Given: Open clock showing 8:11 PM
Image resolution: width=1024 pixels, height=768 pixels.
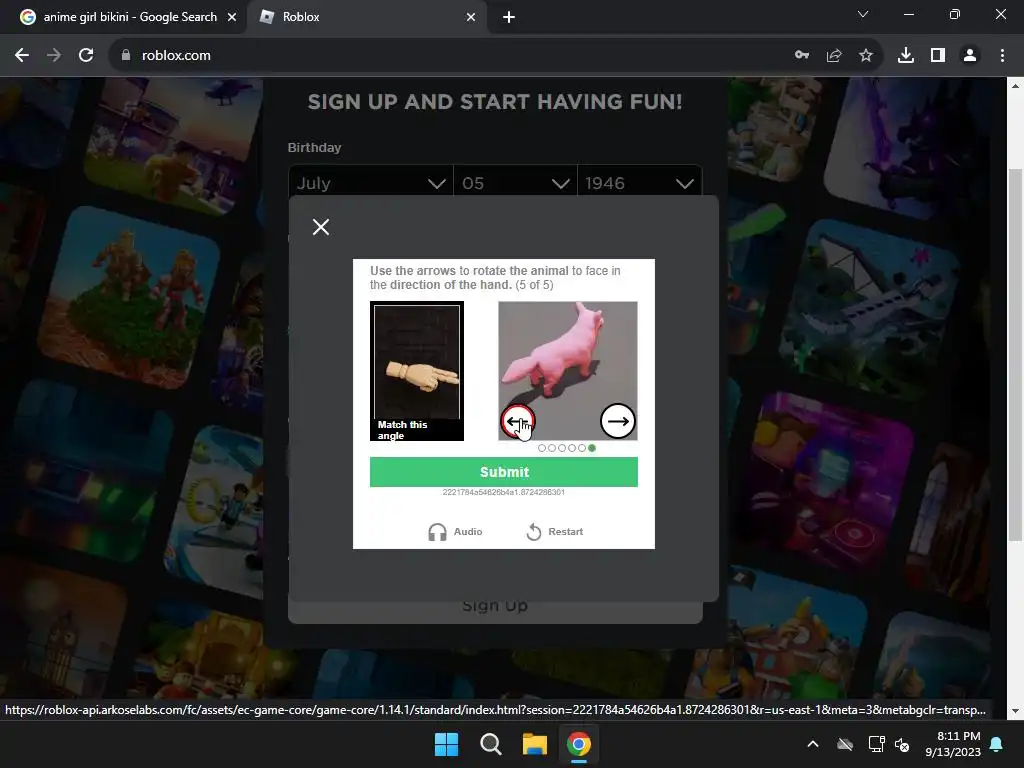Looking at the screenshot, I should coord(953,744).
